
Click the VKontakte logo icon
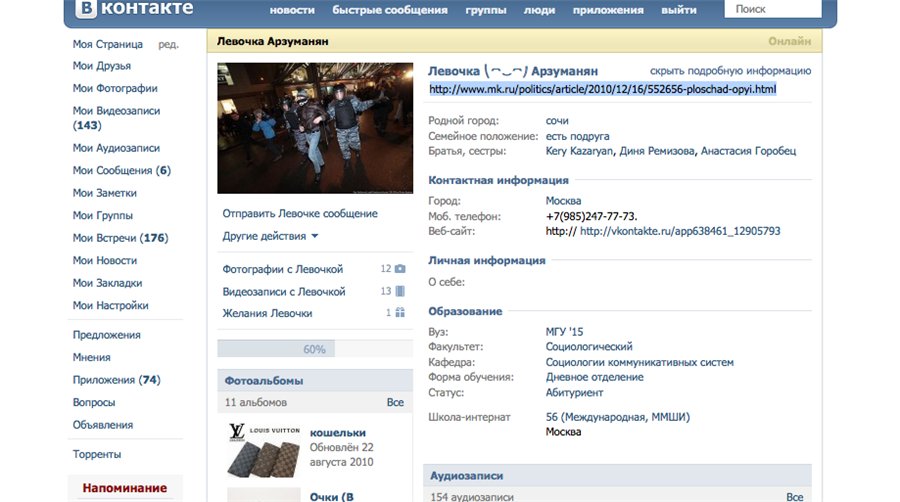pyautogui.click(x=86, y=9)
